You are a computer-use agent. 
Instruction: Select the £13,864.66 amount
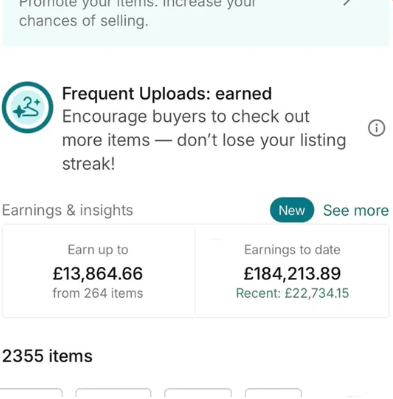(98, 273)
